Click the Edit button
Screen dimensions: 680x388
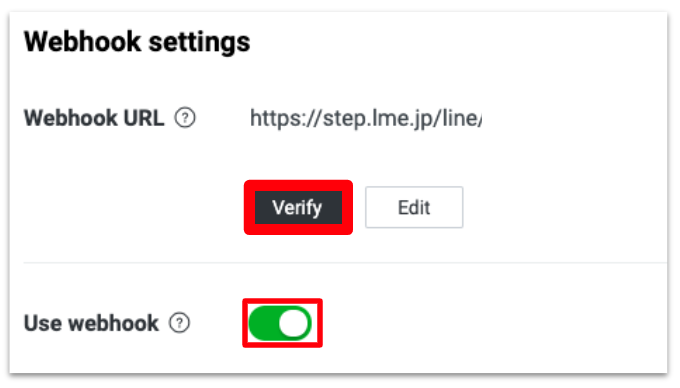coord(414,207)
